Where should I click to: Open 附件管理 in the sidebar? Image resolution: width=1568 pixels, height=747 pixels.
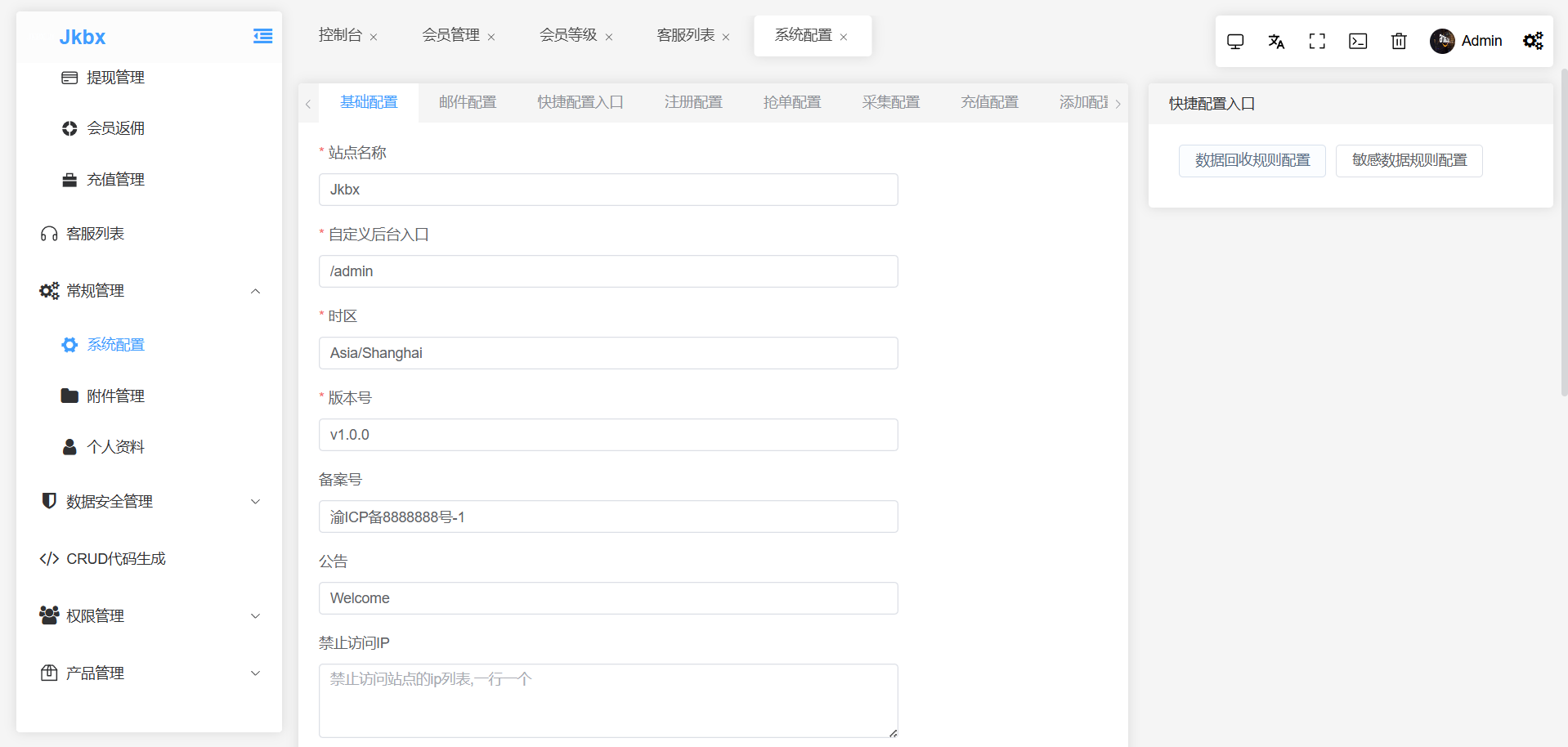pos(115,396)
